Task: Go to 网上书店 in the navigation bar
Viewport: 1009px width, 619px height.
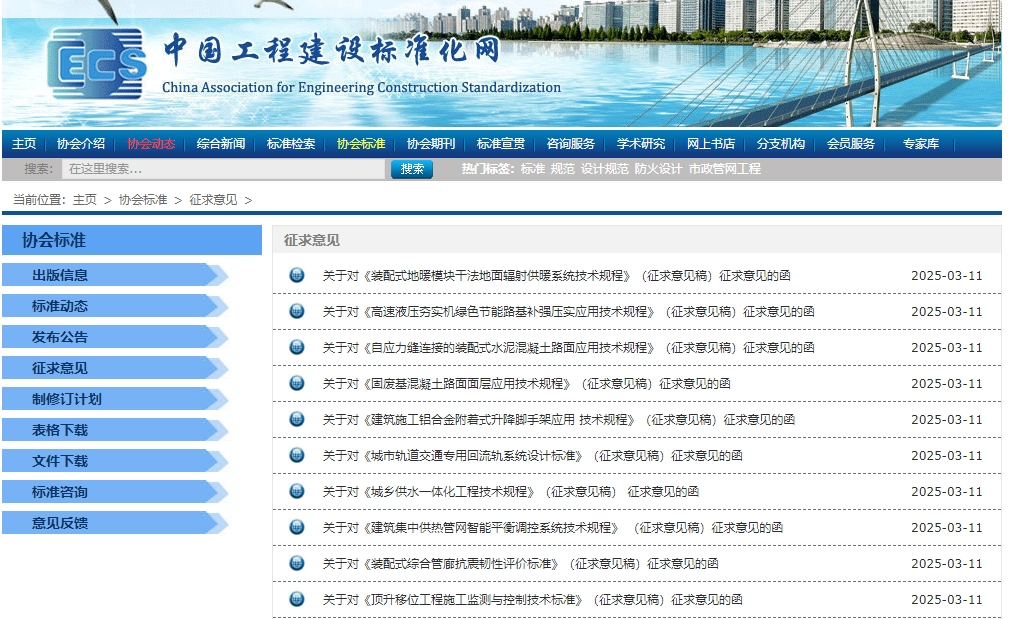Action: pos(711,144)
